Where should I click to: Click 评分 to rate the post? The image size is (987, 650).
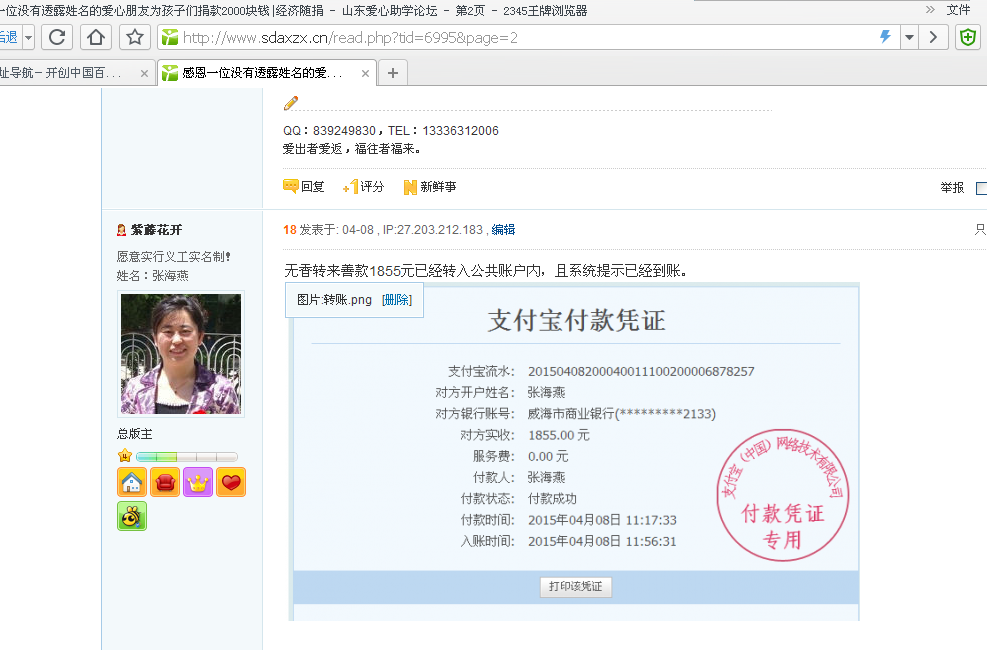[363, 186]
